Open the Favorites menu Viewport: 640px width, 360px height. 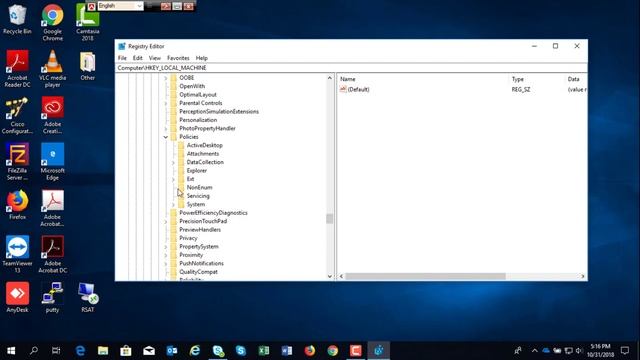point(178,58)
